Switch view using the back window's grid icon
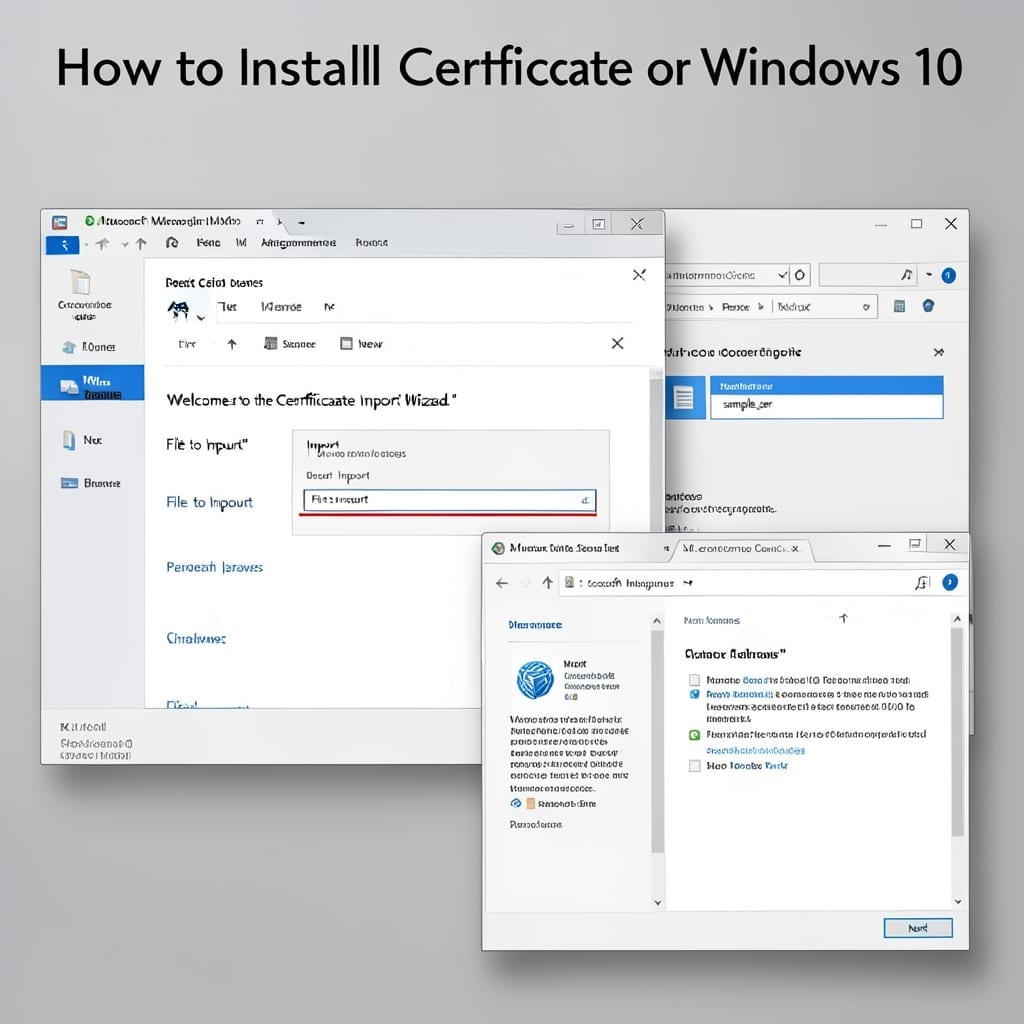The width and height of the screenshot is (1024, 1024). [899, 306]
